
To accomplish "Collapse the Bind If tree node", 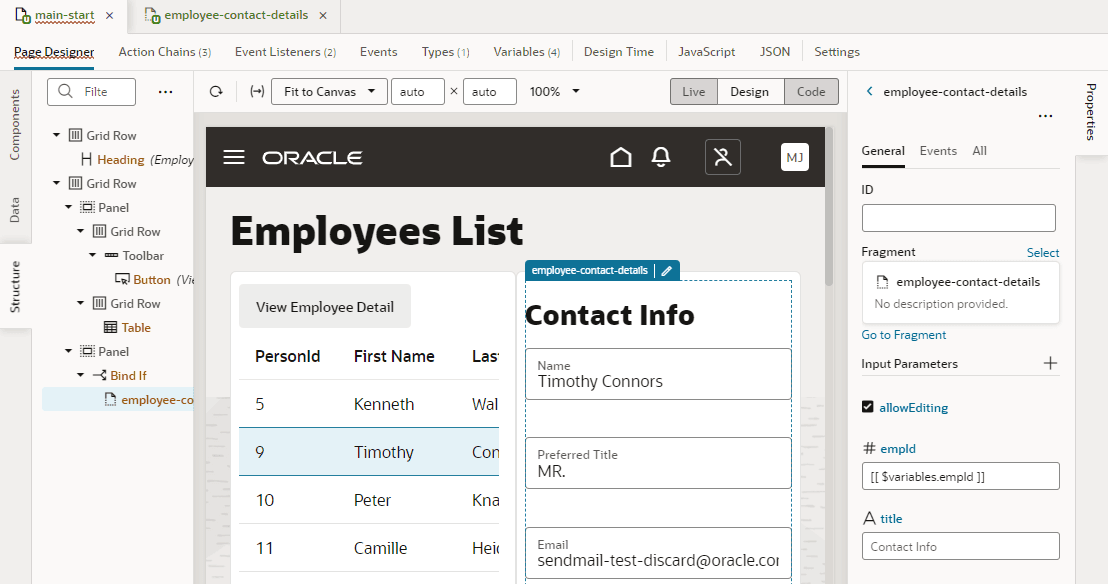I will click(x=81, y=375).
